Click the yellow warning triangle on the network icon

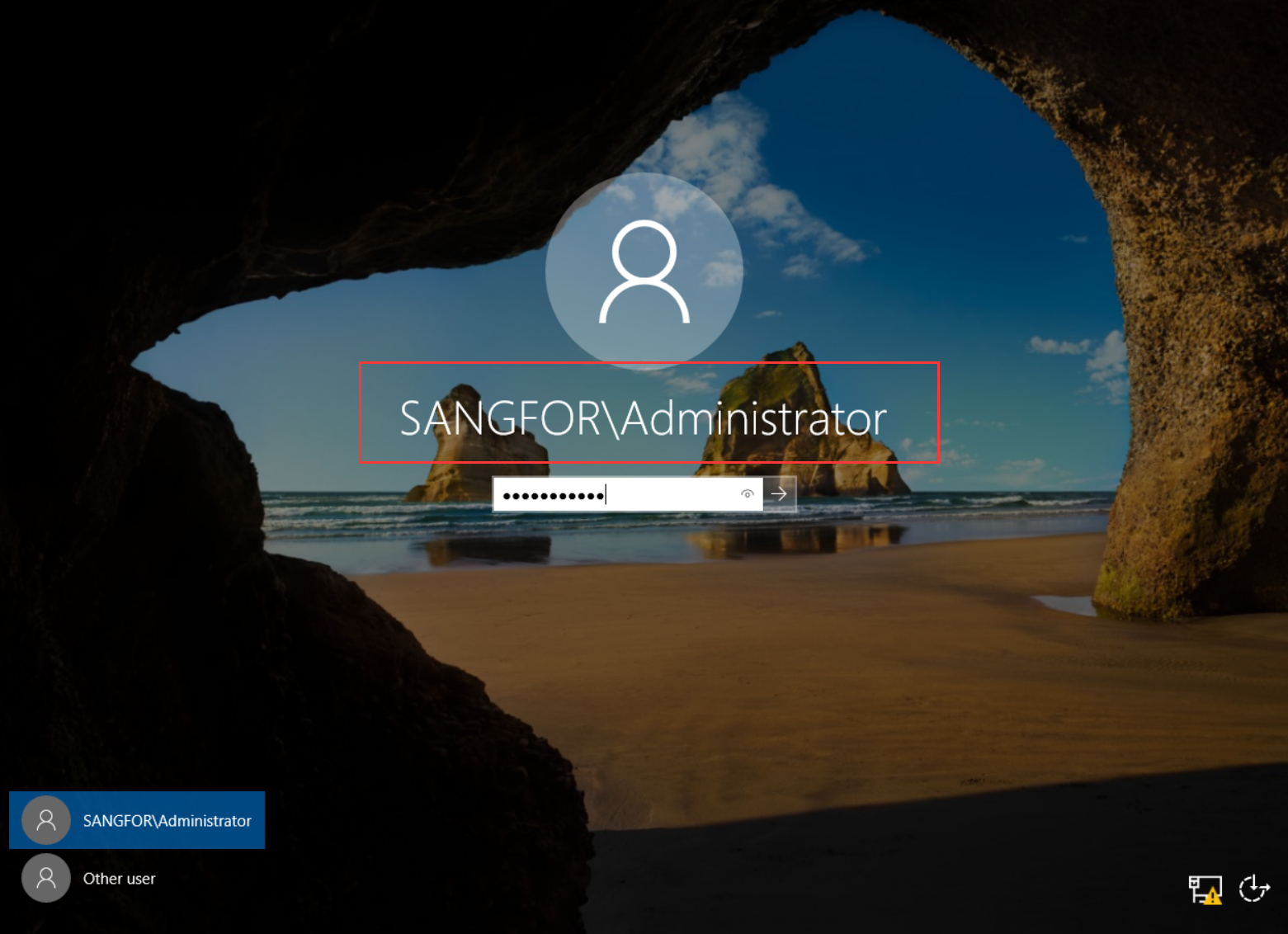tap(1212, 897)
